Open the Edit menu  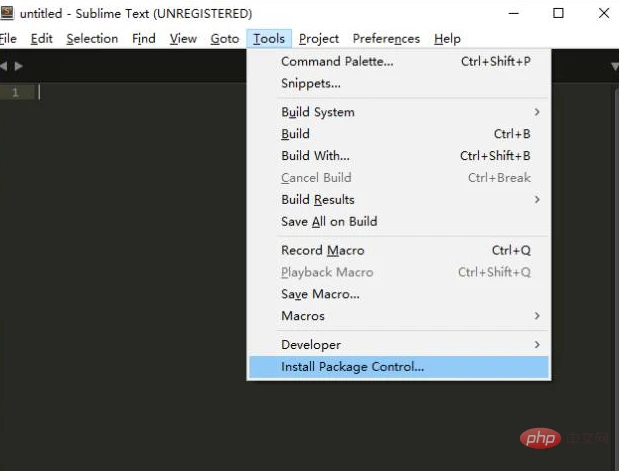click(41, 39)
